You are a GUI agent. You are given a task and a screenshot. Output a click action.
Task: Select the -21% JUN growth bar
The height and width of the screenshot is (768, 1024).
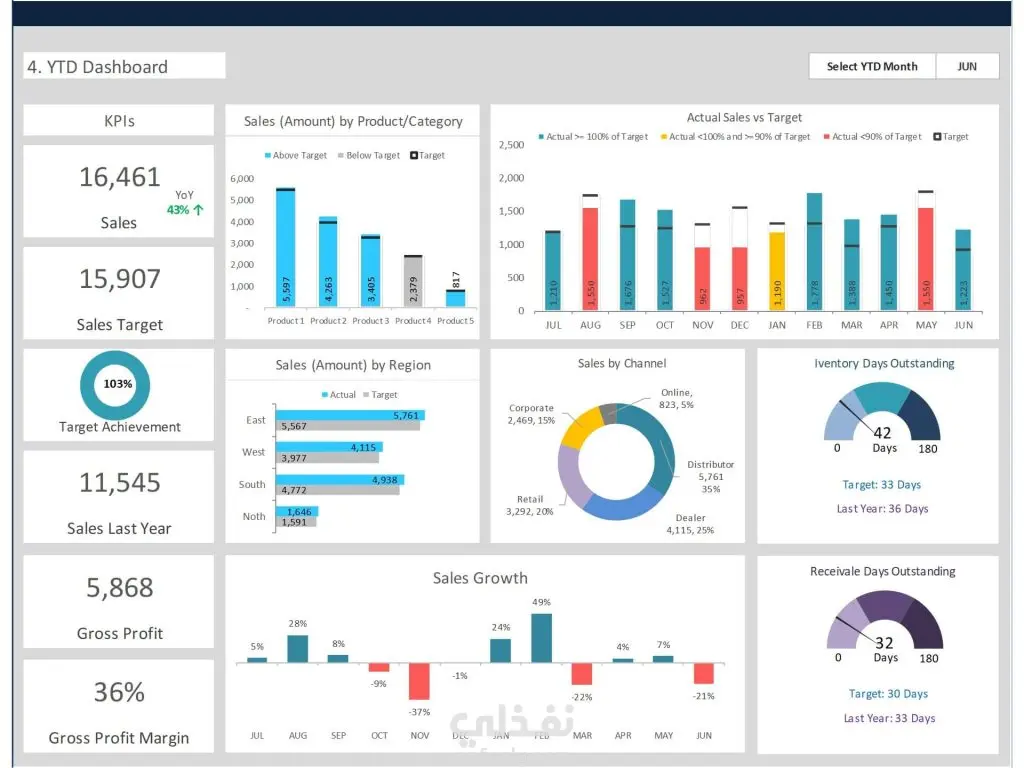coord(703,673)
